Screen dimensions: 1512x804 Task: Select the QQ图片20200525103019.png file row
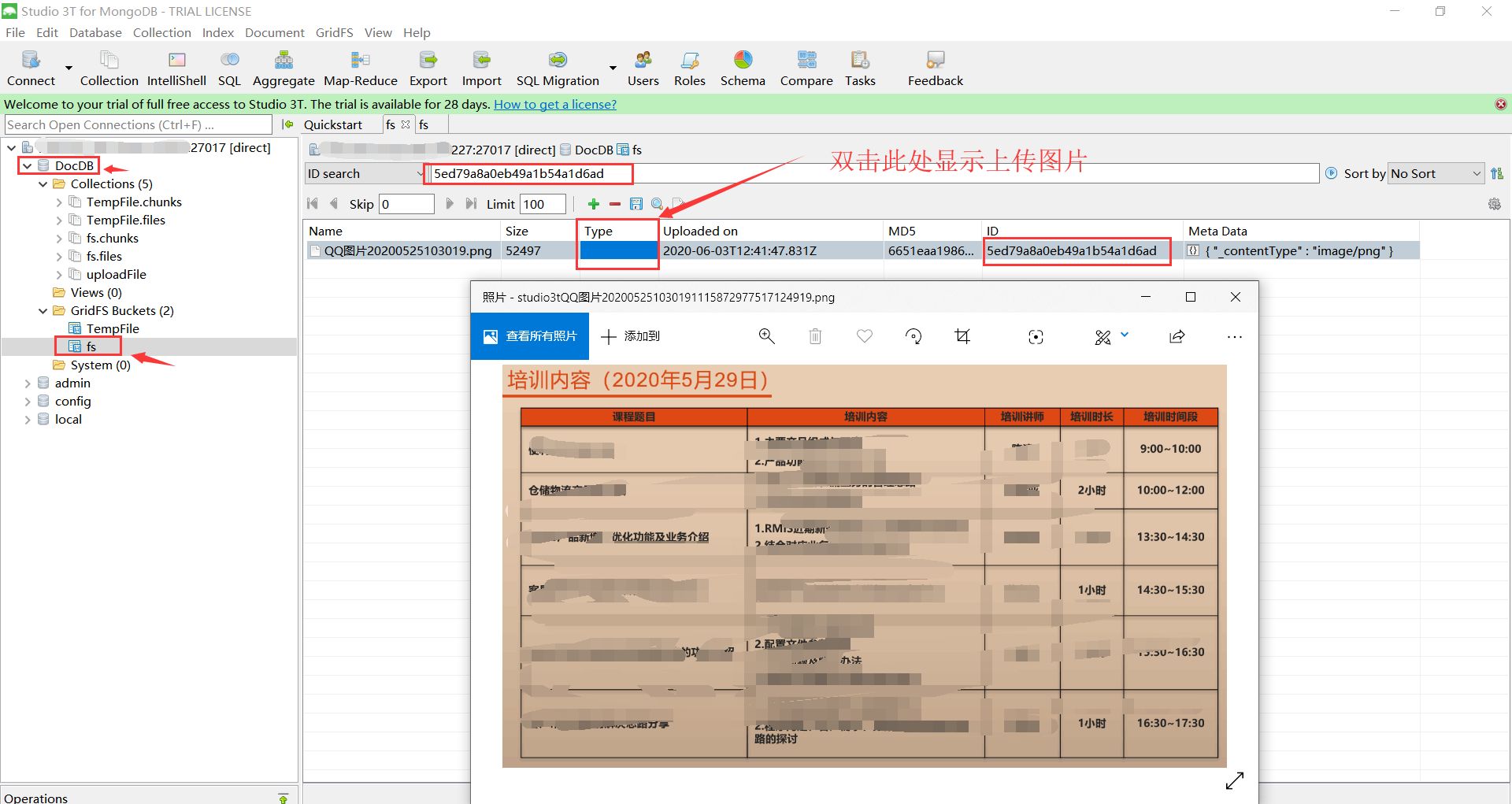pos(862,250)
